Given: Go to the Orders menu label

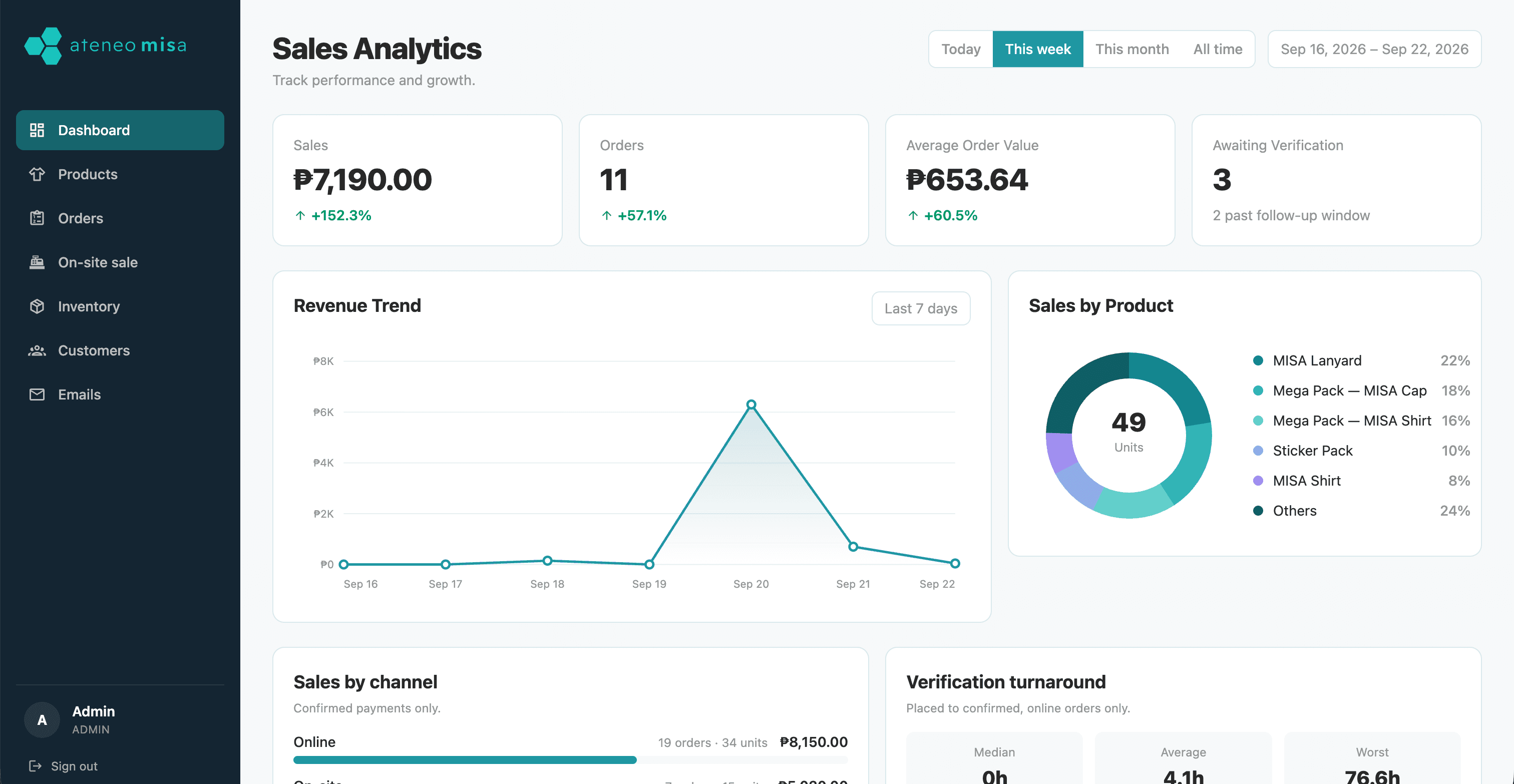Looking at the screenshot, I should point(81,218).
